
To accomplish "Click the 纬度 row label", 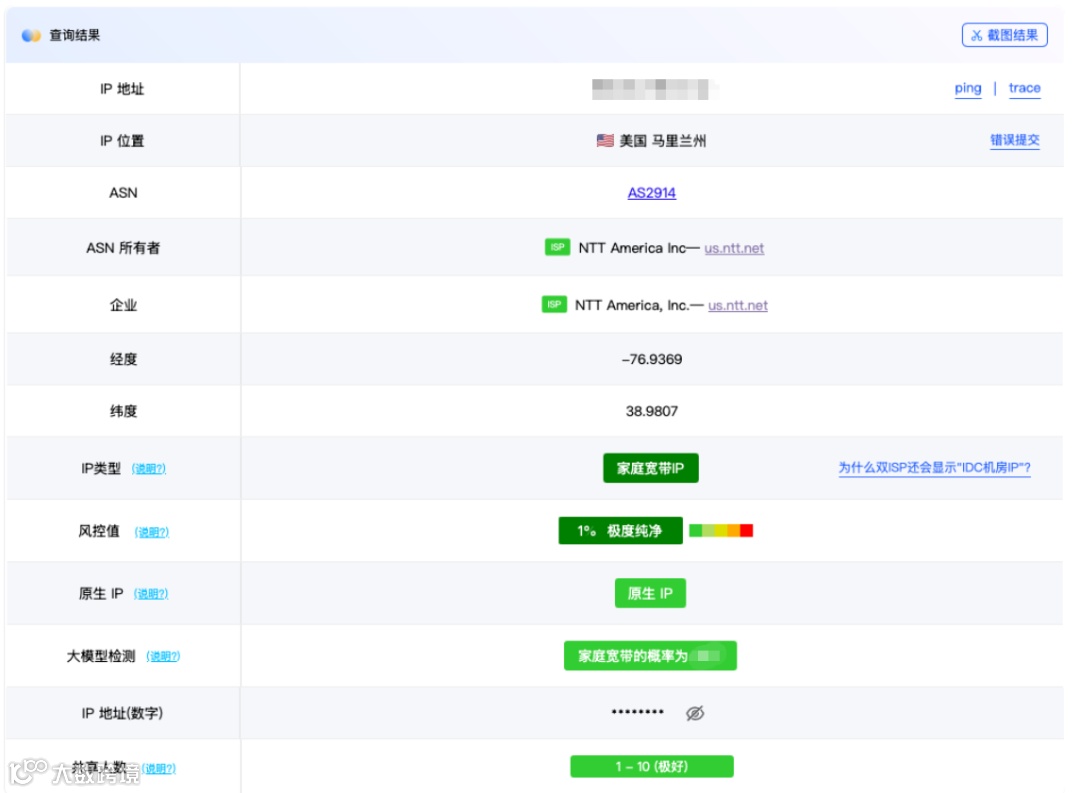I will pos(123,411).
